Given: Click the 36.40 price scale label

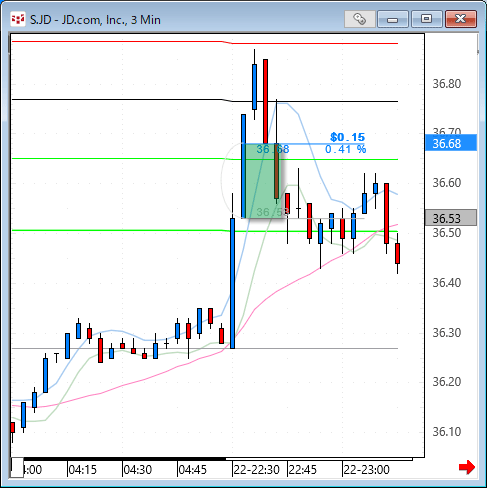Looking at the screenshot, I should click(x=447, y=283).
